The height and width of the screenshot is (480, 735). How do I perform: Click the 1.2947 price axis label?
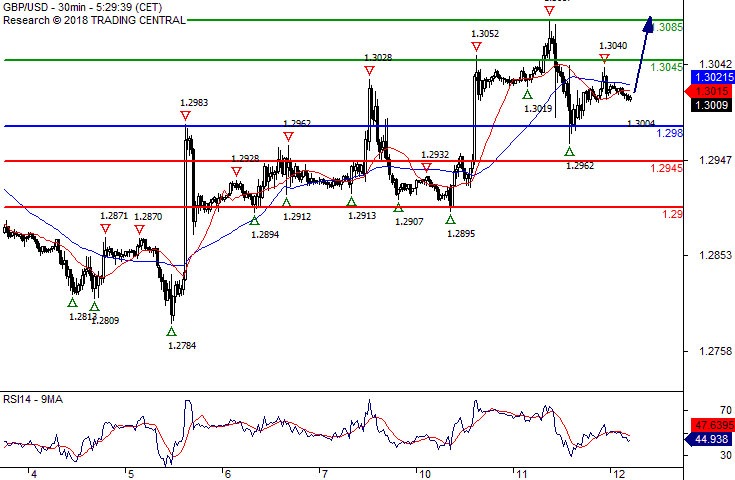tap(715, 160)
